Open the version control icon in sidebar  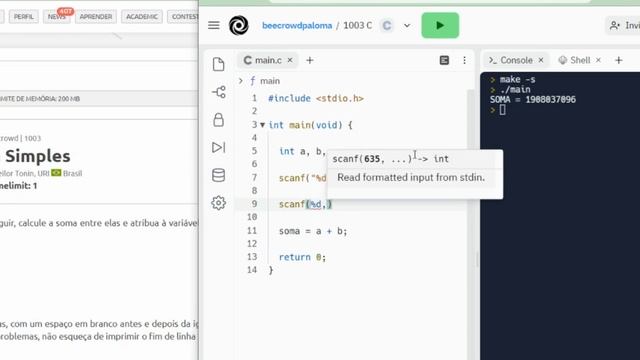coord(219,92)
